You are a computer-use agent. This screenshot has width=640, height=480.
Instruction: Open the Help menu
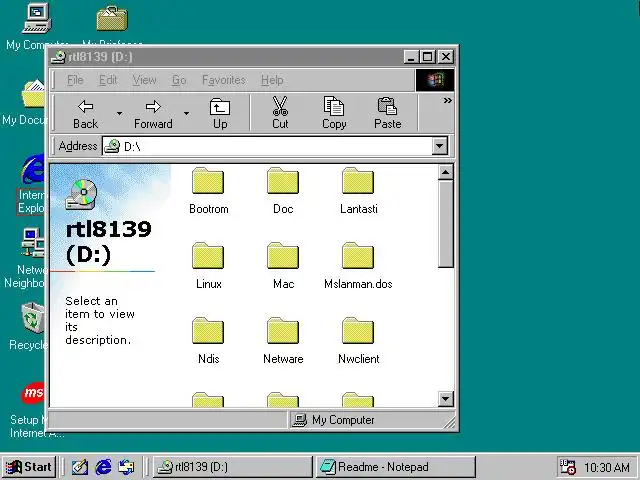pyautogui.click(x=272, y=80)
